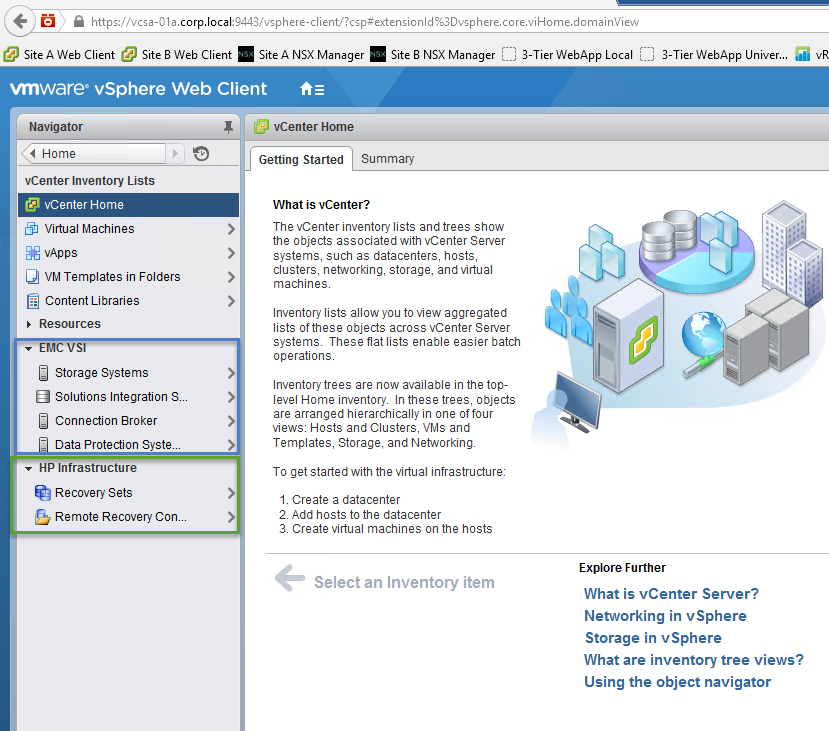The width and height of the screenshot is (829, 731).
Task: Open Recovery Sets chevron
Action: click(x=231, y=493)
